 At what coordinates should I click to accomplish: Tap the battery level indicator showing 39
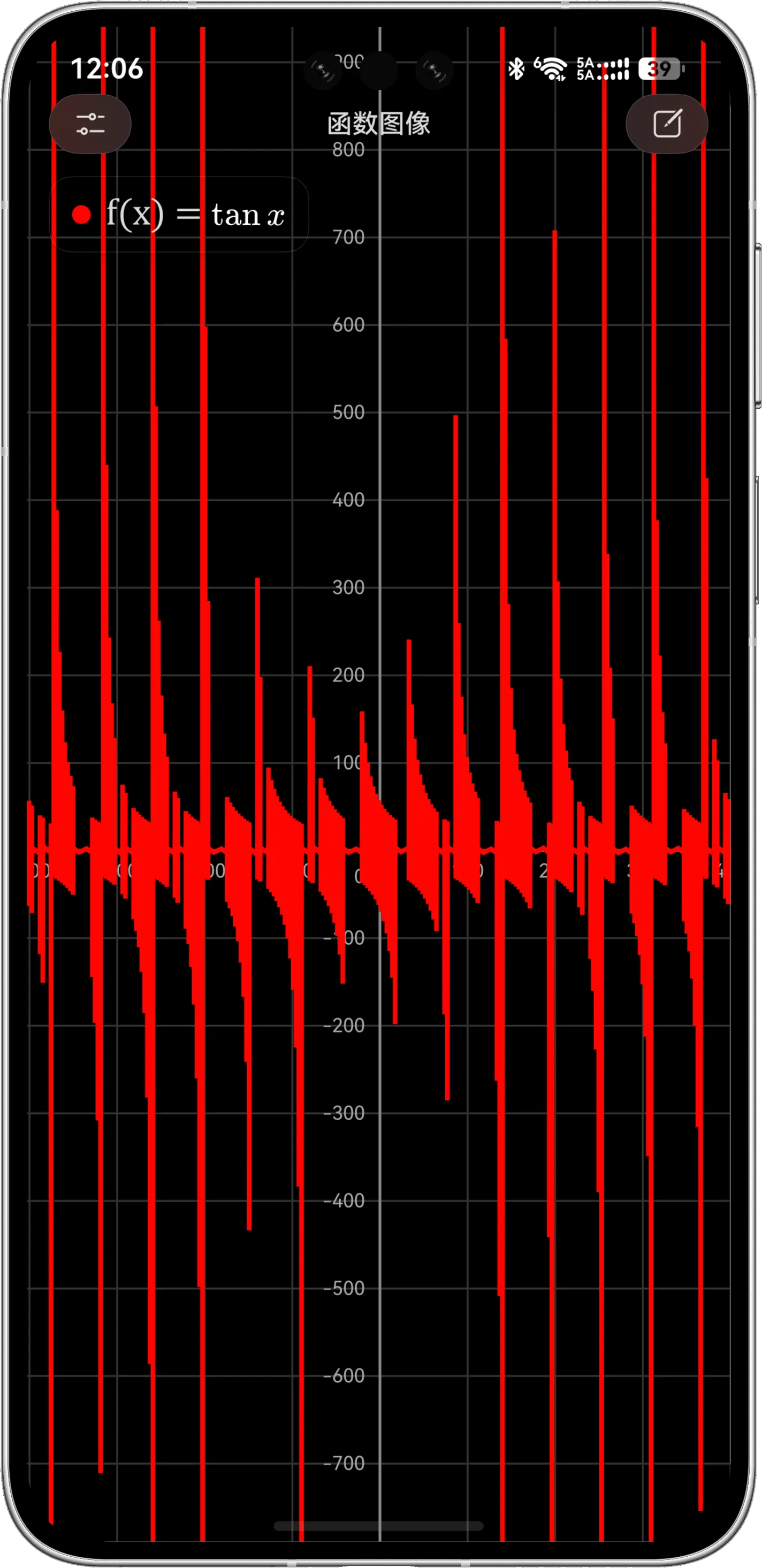[661, 69]
